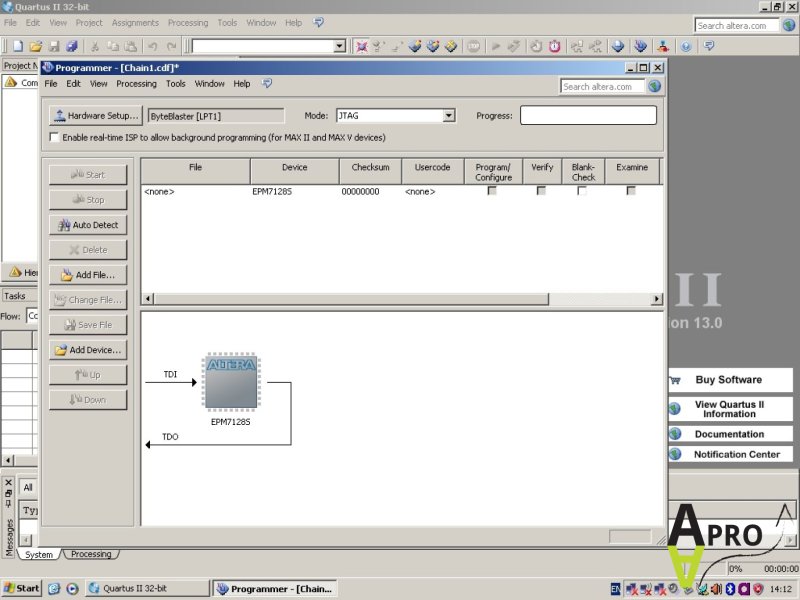Screen dimensions: 800x600
Task: Click the Cut scissors icon in Quartus toolbar
Action: (94, 46)
